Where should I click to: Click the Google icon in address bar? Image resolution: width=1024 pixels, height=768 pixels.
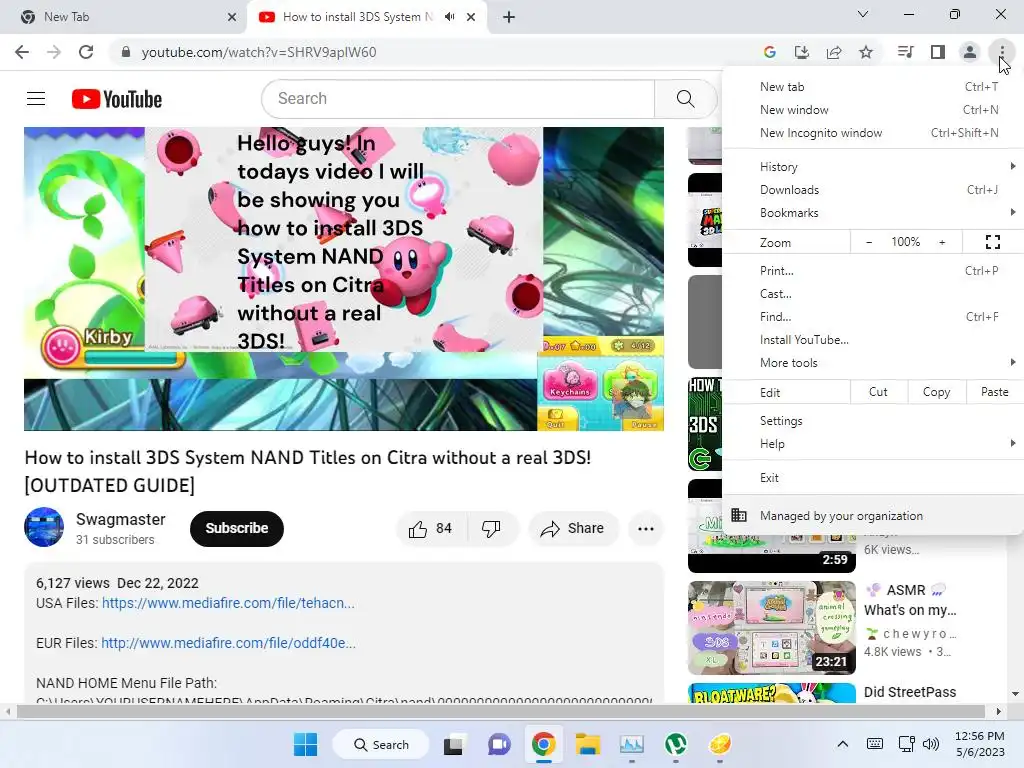click(769, 52)
